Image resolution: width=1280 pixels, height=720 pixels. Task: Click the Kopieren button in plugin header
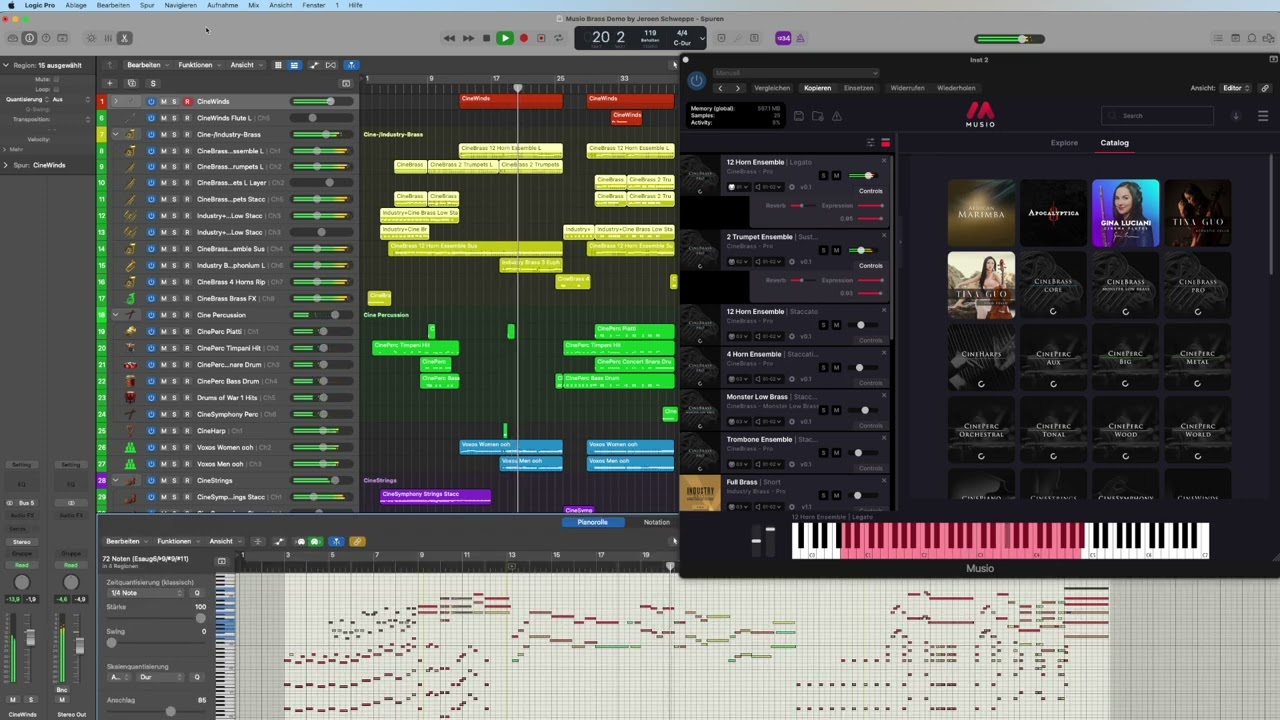(x=817, y=88)
